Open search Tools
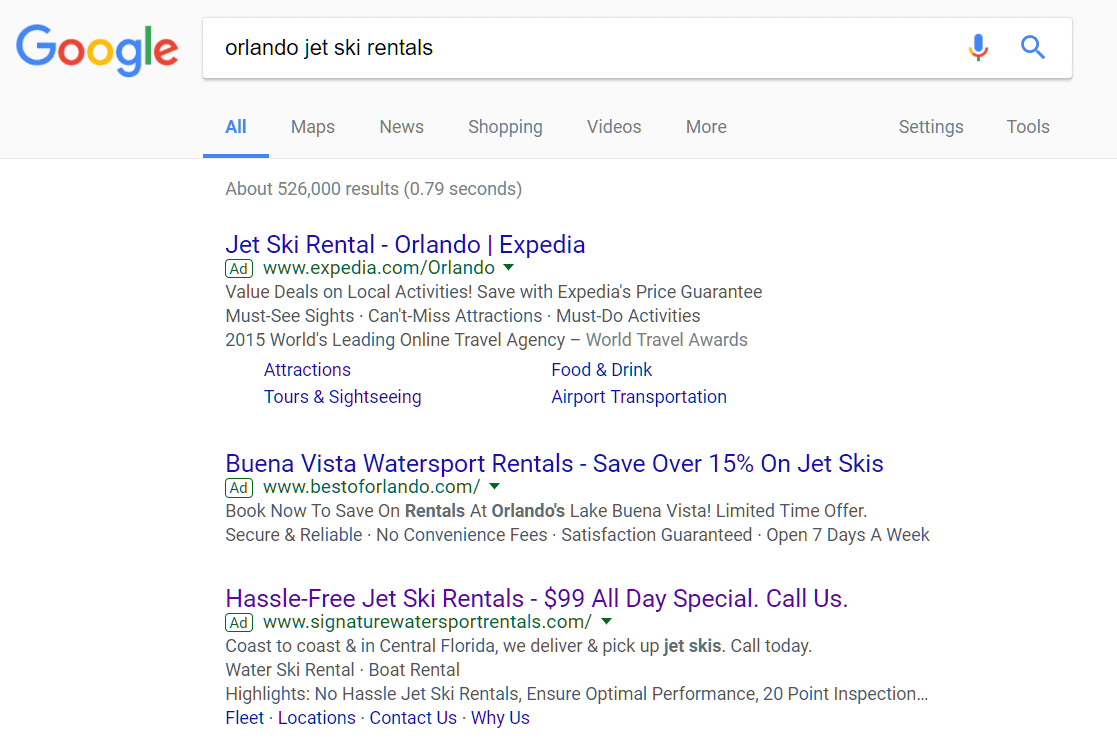This screenshot has width=1117, height=745. point(1028,127)
